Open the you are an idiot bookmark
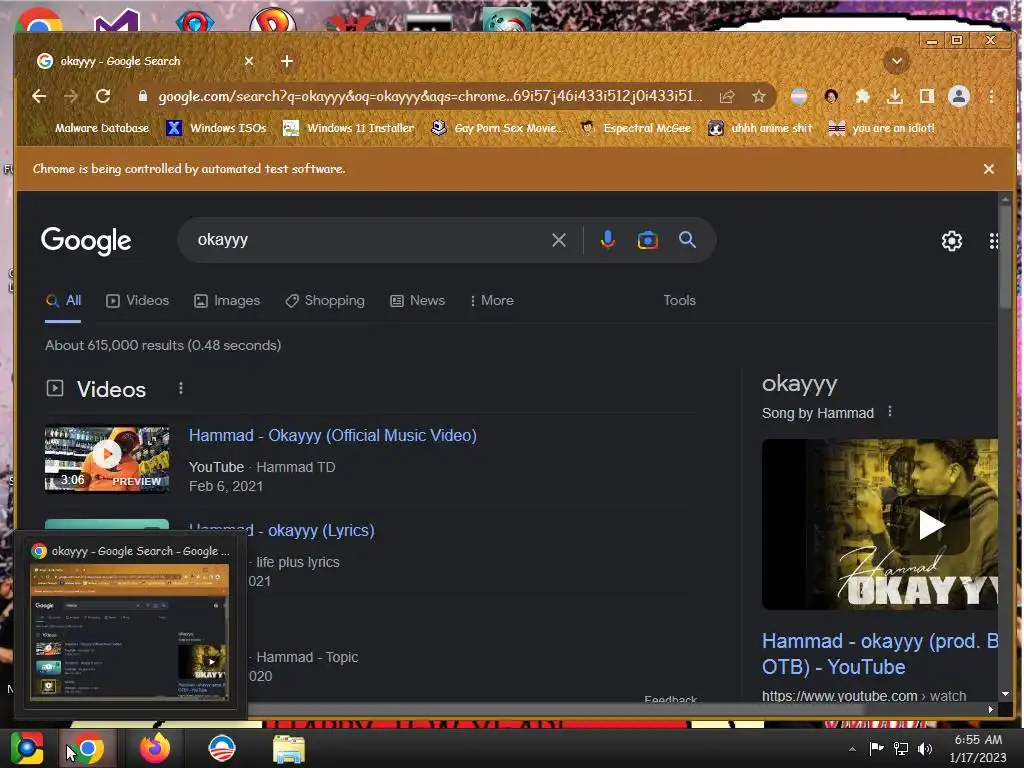The image size is (1024, 768). tap(882, 128)
